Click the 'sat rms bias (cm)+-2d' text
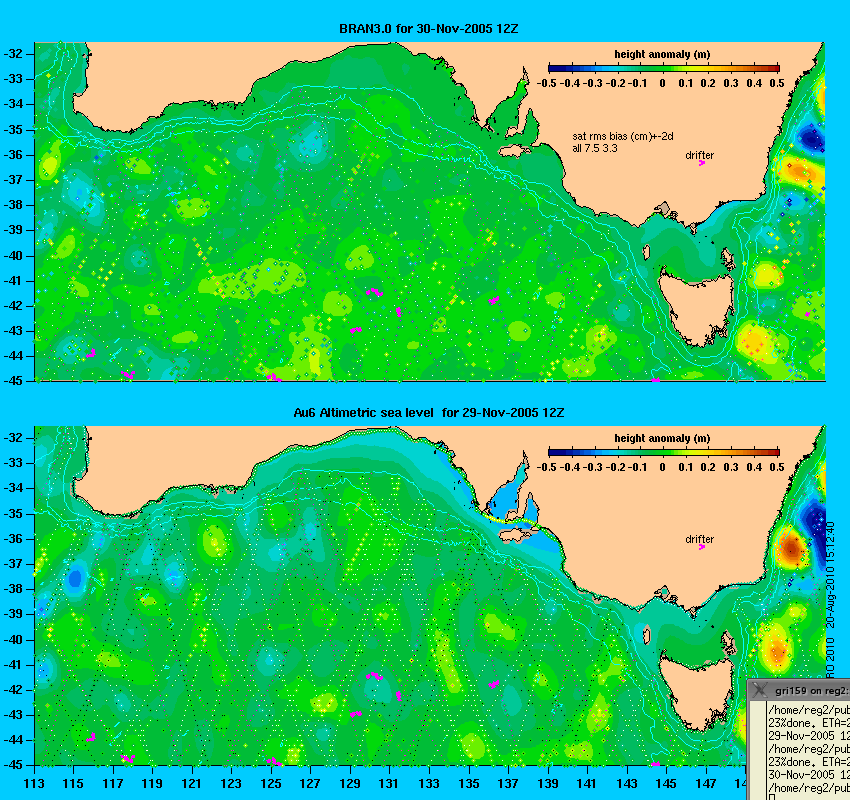Screen dimensions: 850x800 (623, 137)
